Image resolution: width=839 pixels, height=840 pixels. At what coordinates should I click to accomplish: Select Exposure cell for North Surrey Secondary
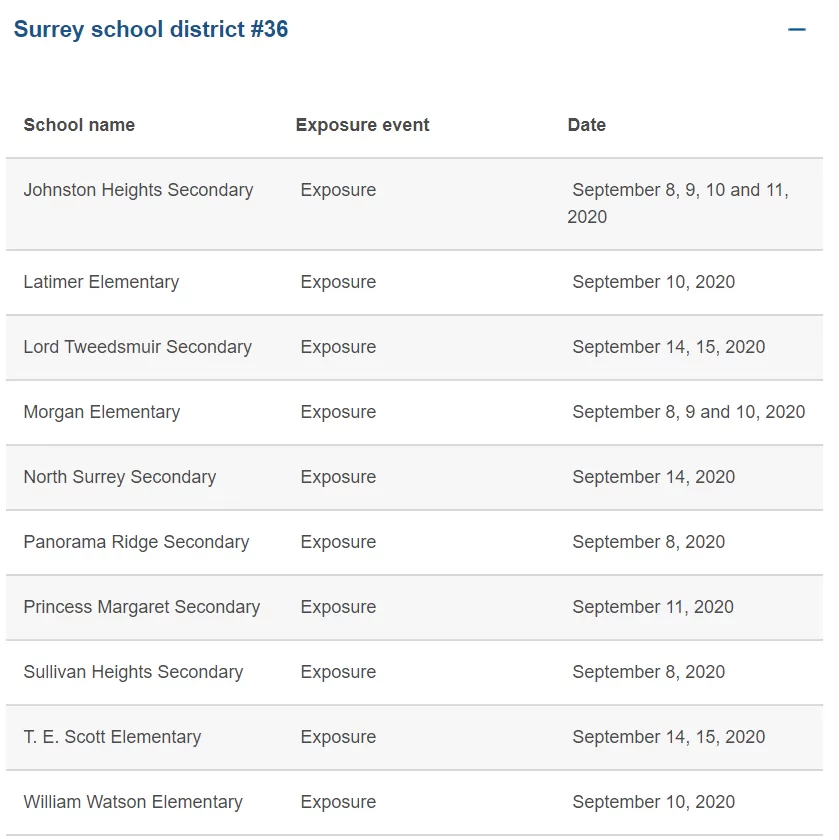(338, 477)
